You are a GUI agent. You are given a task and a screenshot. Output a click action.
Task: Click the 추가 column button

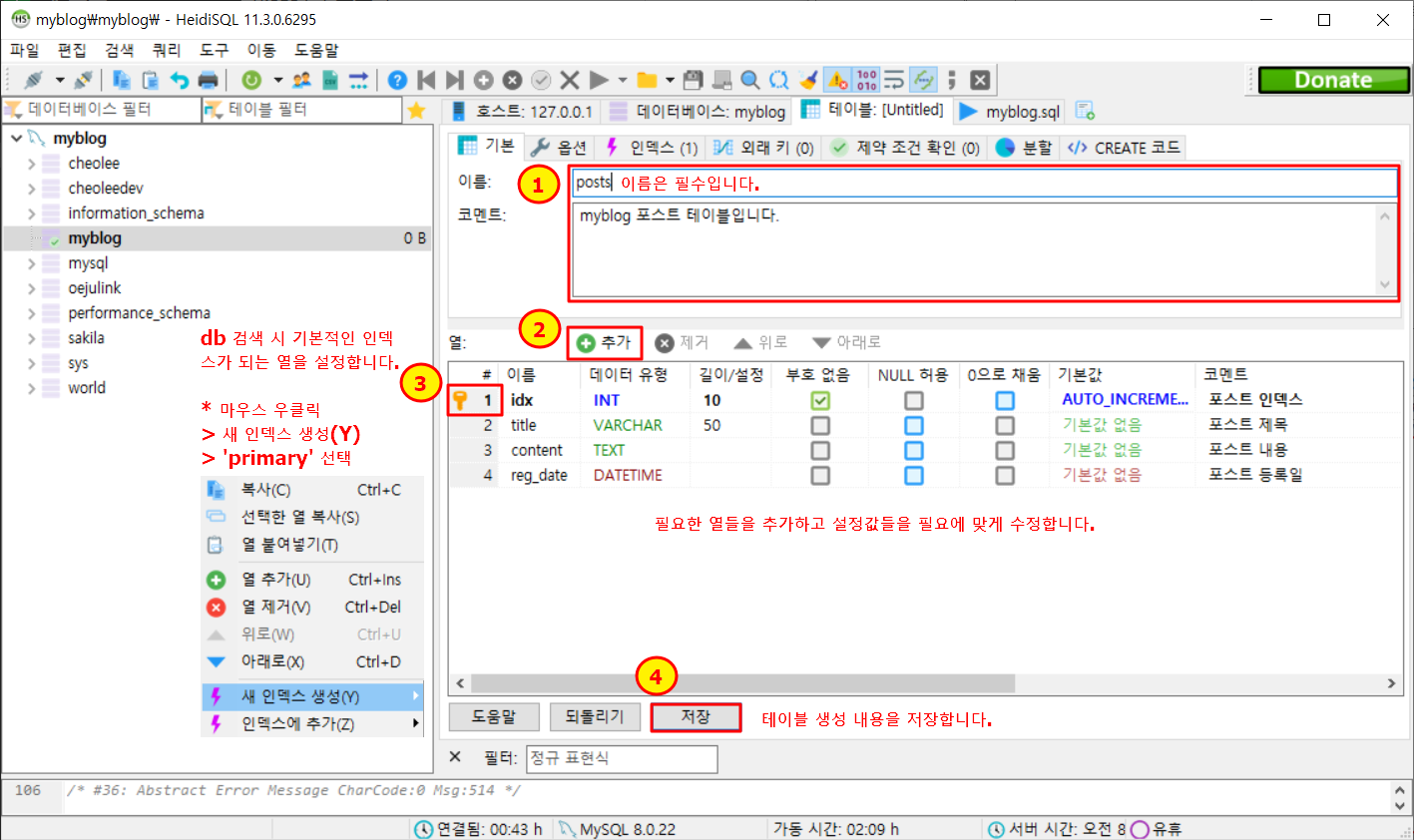point(605,343)
